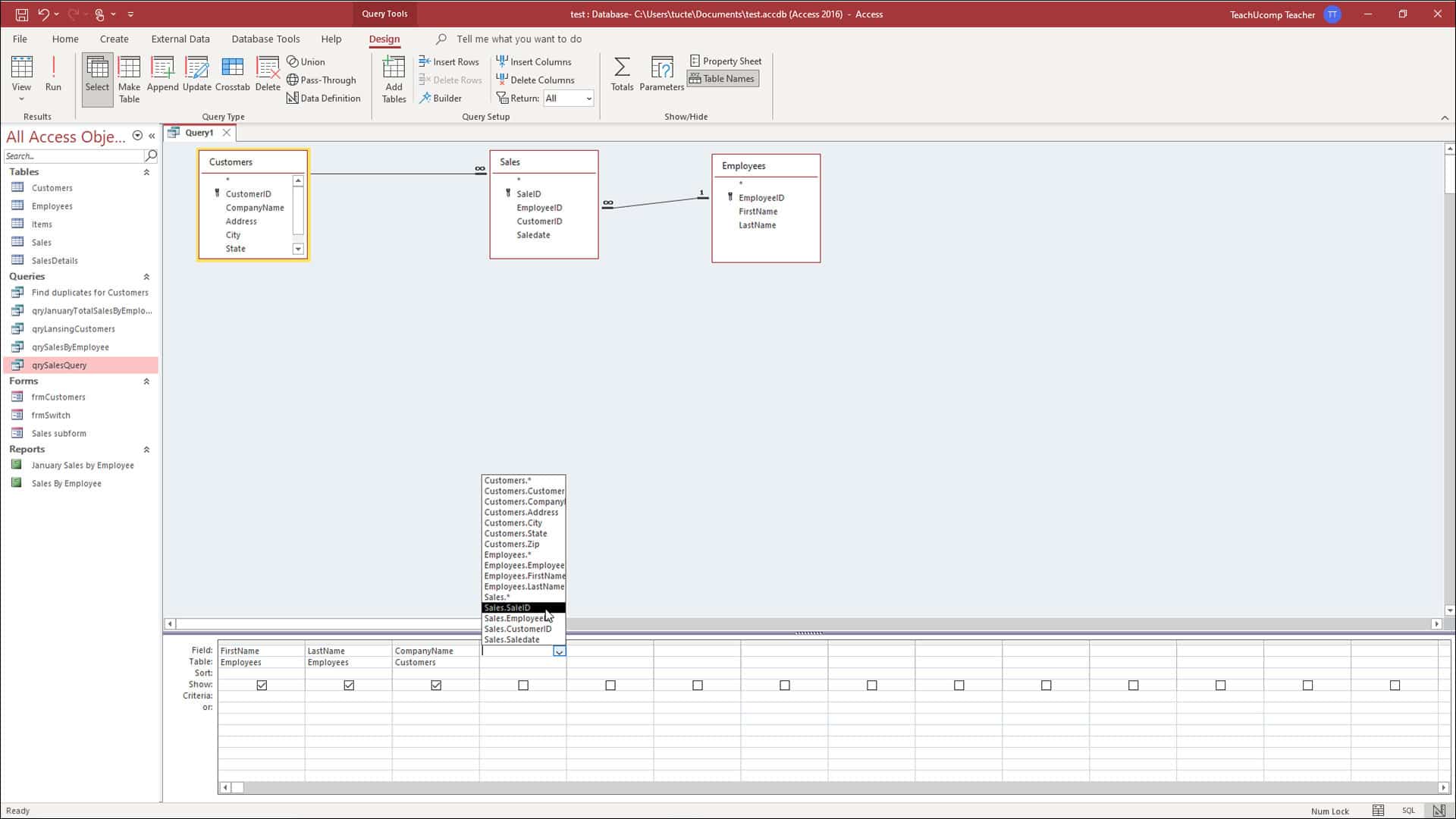Image resolution: width=1456 pixels, height=819 pixels.
Task: Check Show box in the eighth column
Action: pyautogui.click(x=872, y=685)
